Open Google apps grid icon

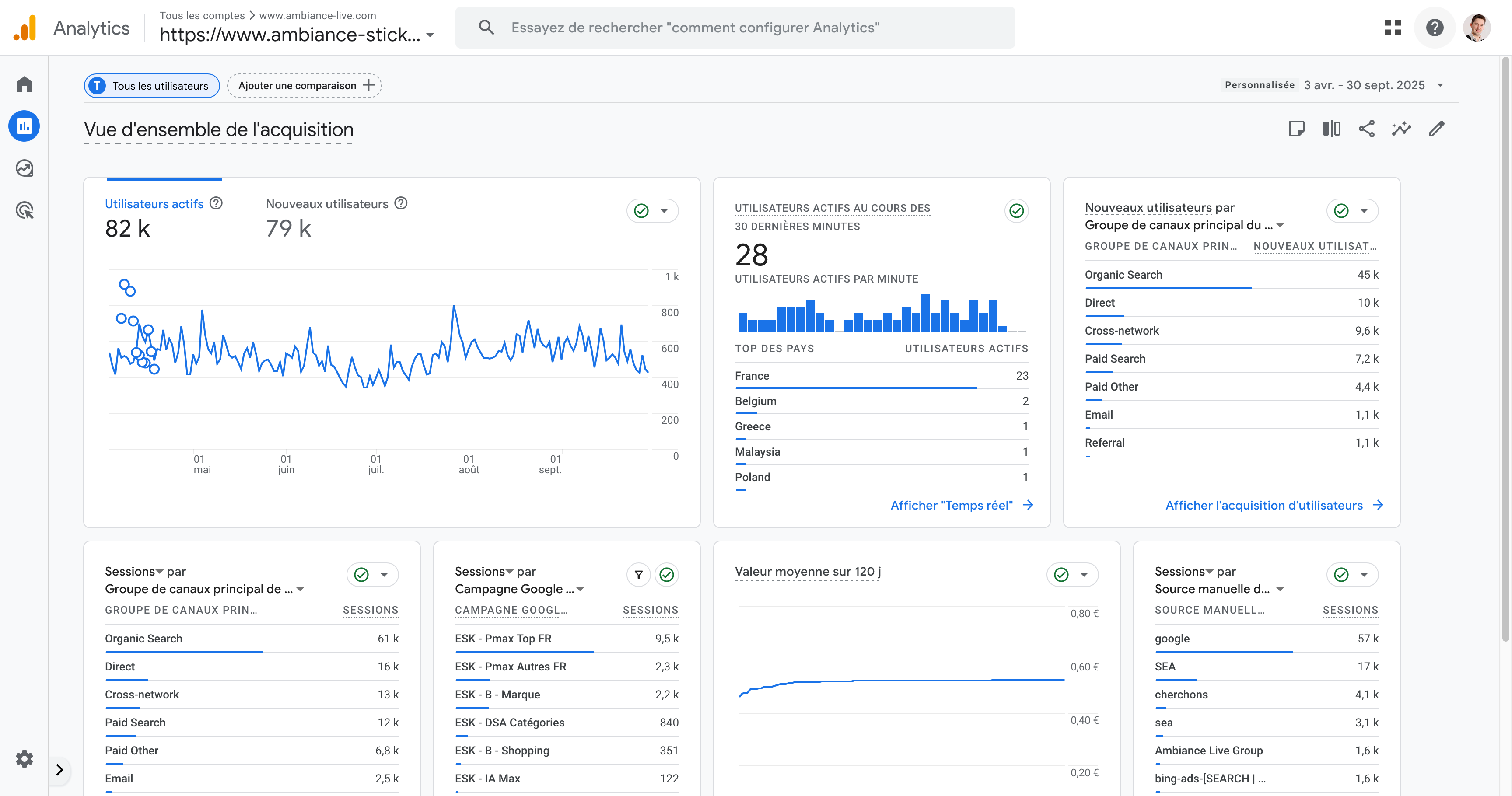pyautogui.click(x=1393, y=28)
